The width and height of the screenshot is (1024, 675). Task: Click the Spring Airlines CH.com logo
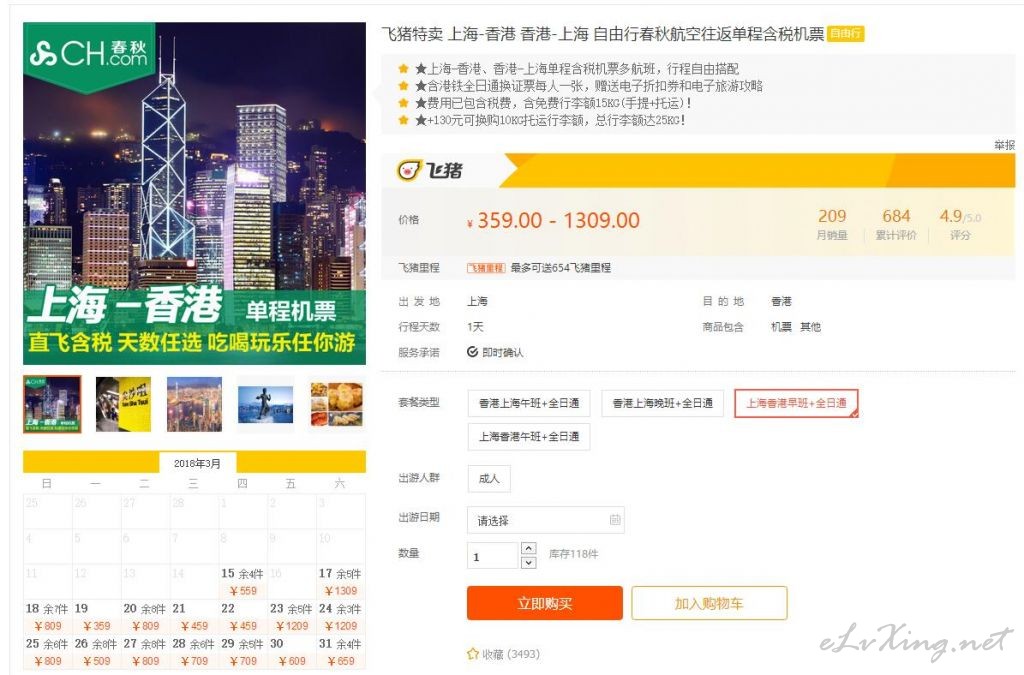click(89, 53)
